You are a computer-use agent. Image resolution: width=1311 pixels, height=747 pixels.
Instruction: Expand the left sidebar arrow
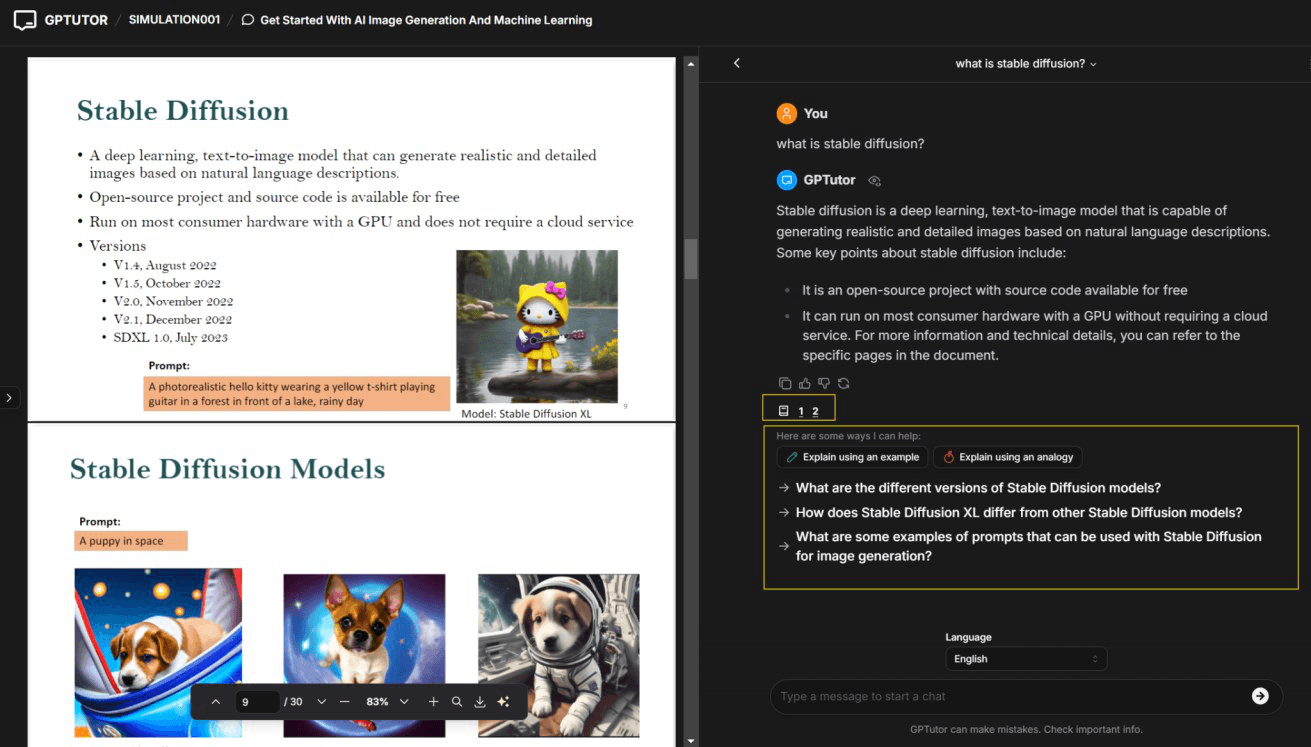(x=9, y=398)
